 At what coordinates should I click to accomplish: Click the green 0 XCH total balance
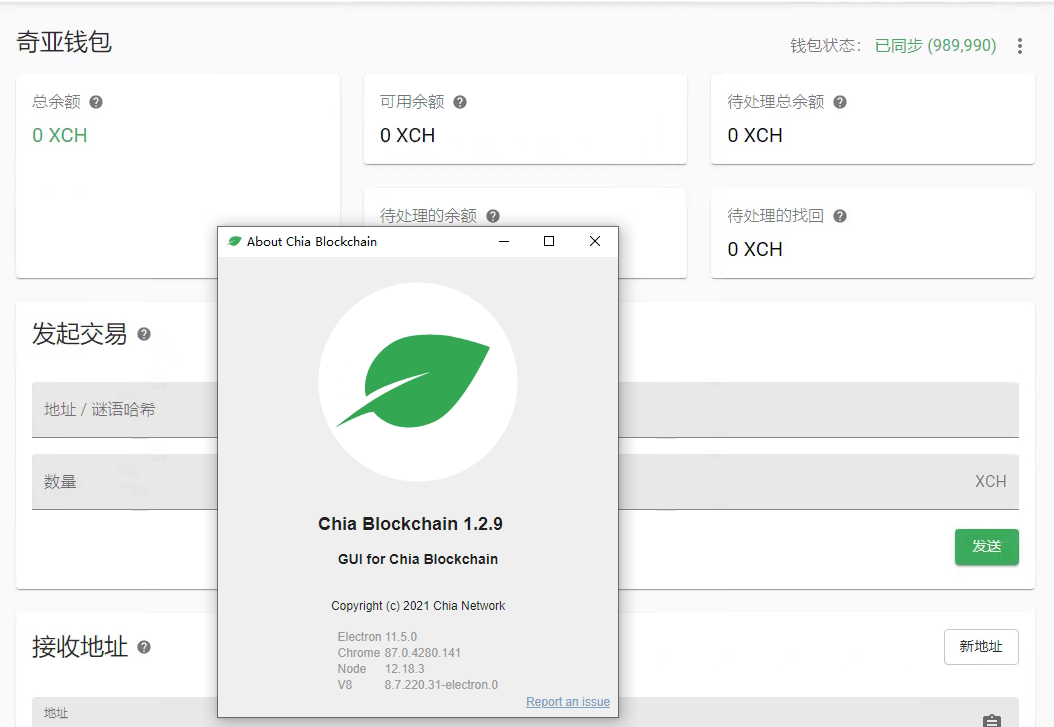pos(60,135)
